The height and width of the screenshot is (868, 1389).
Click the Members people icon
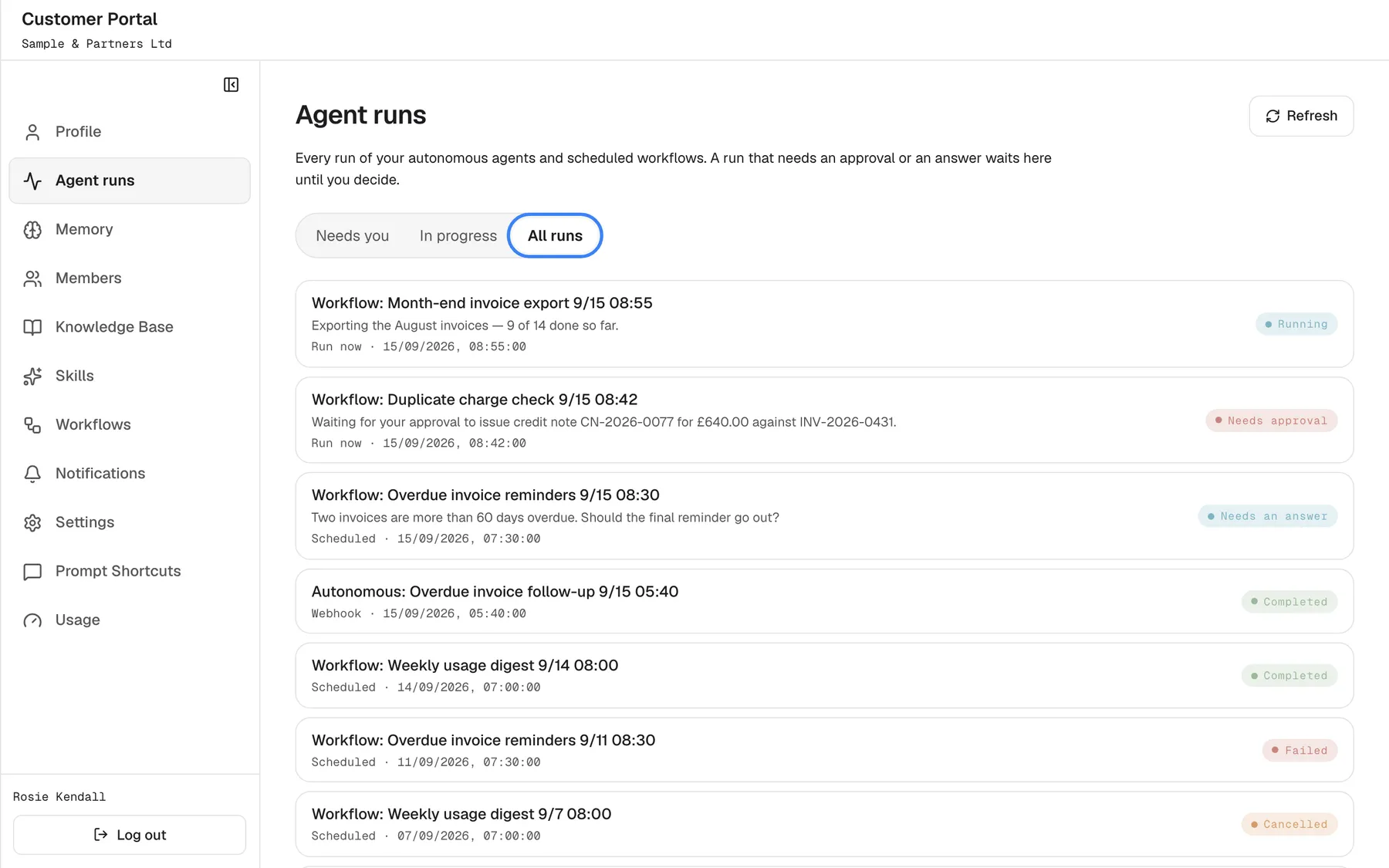(x=32, y=279)
